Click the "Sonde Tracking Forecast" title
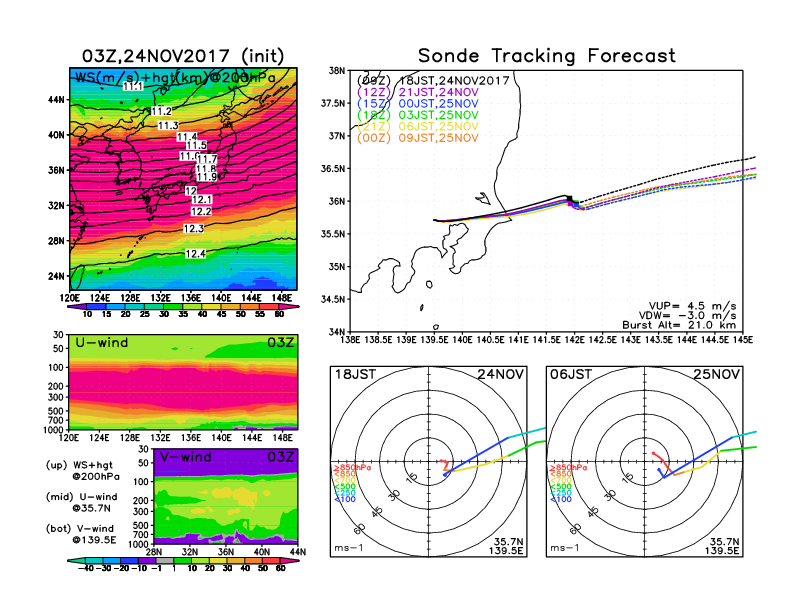This screenshot has height=612, width=792. (x=547, y=55)
